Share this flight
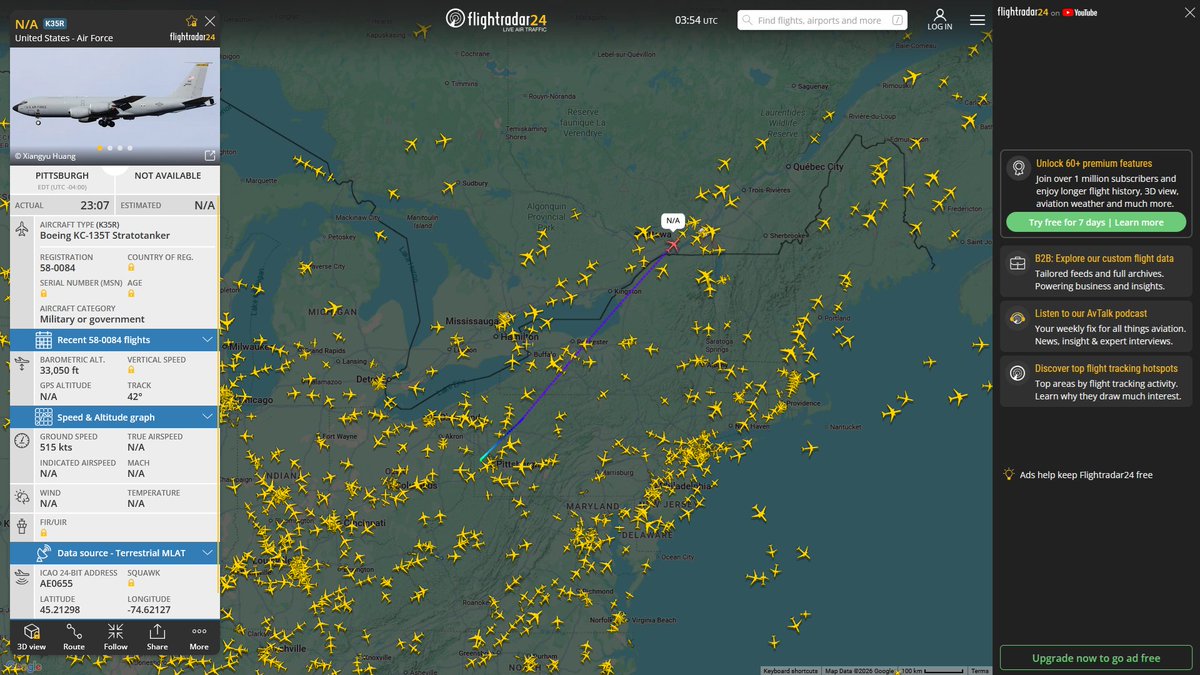This screenshot has height=675, width=1200. coord(157,637)
